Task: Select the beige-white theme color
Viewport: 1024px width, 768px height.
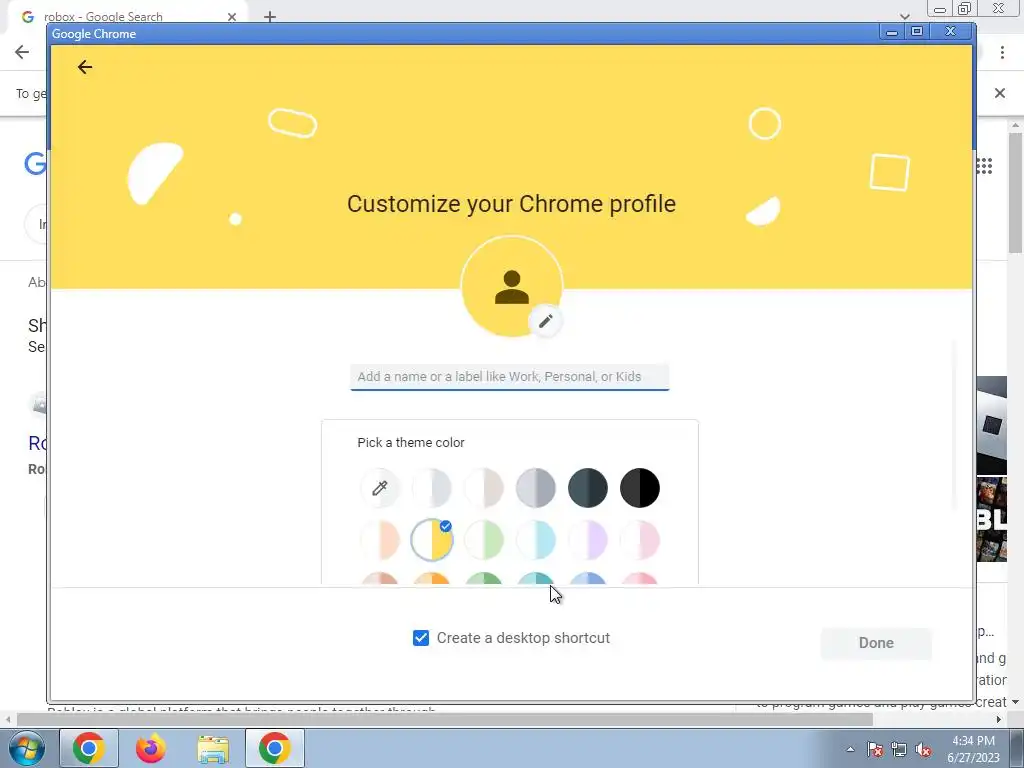Action: pos(484,488)
